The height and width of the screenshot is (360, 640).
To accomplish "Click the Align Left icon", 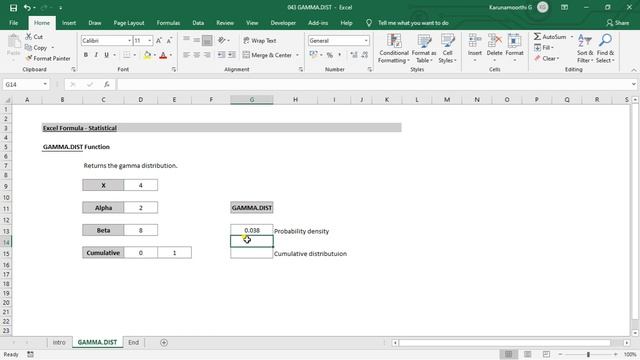I will click(187, 55).
